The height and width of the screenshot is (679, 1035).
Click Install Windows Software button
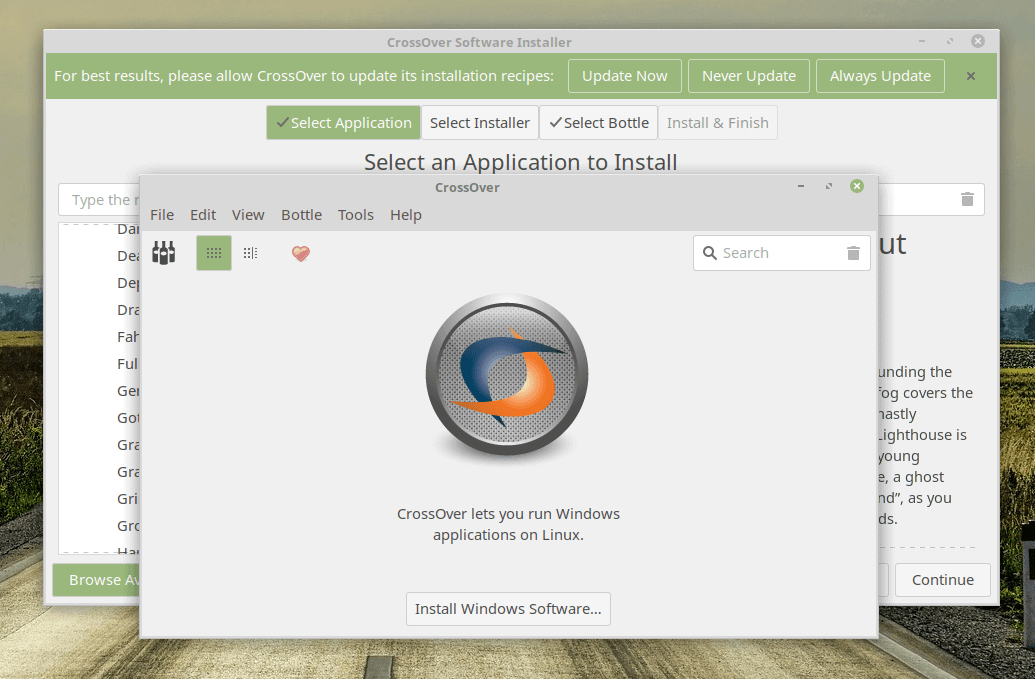[x=508, y=608]
